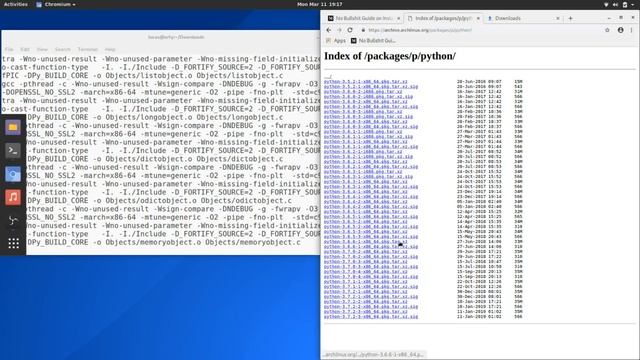This screenshot has width=640, height=360.
Task: Open the clock and calendar popup
Action: [320, 4]
